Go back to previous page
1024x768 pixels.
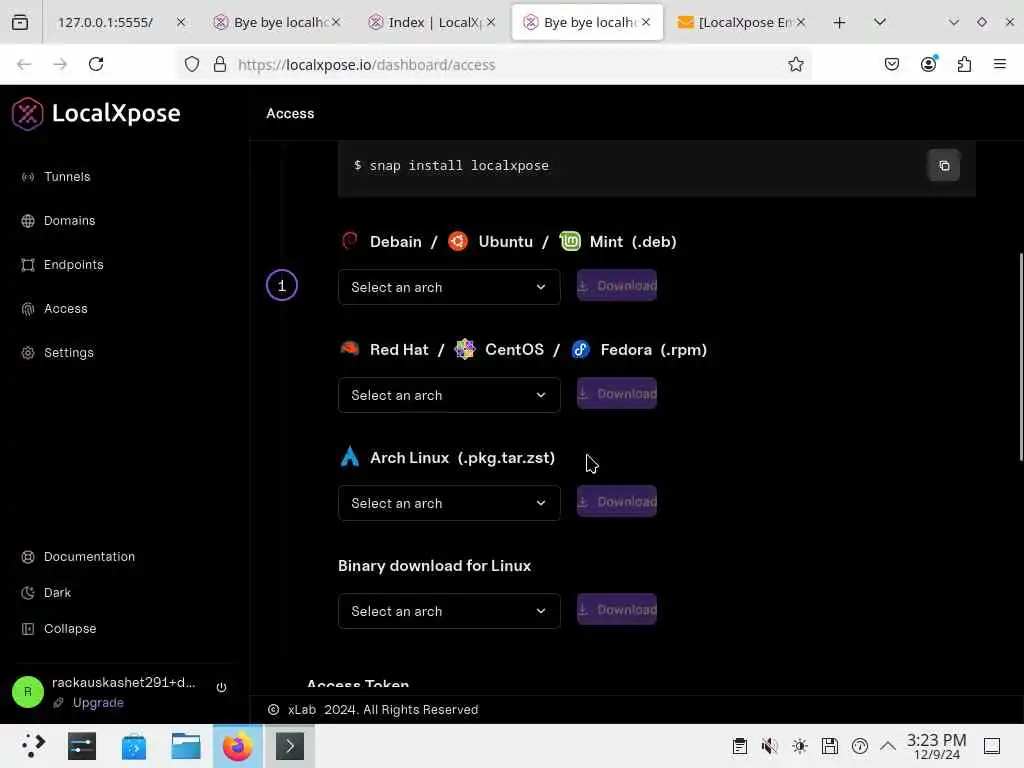click(24, 64)
